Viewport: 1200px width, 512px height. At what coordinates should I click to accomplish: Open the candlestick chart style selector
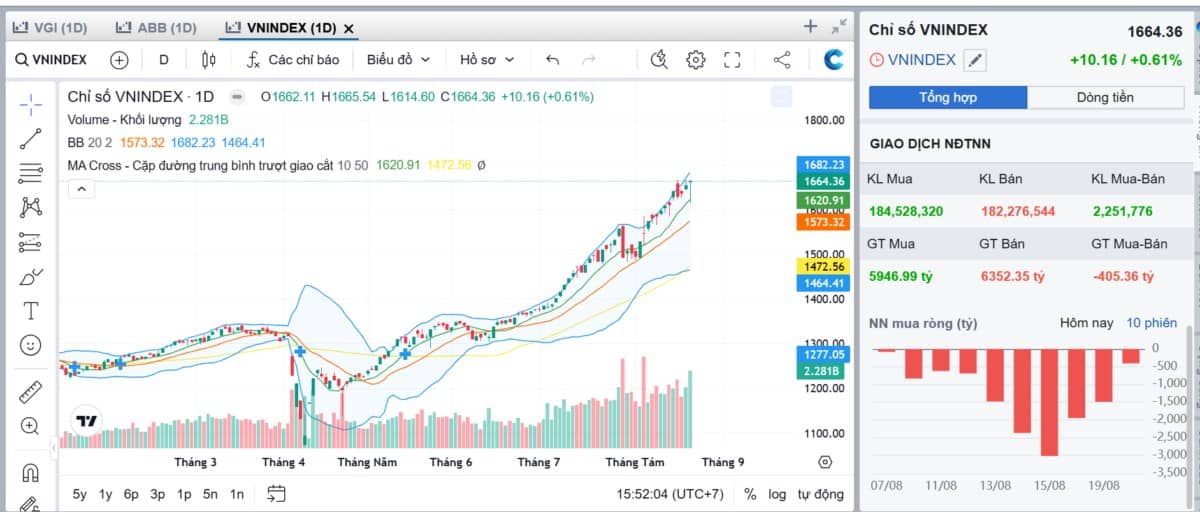tap(208, 60)
